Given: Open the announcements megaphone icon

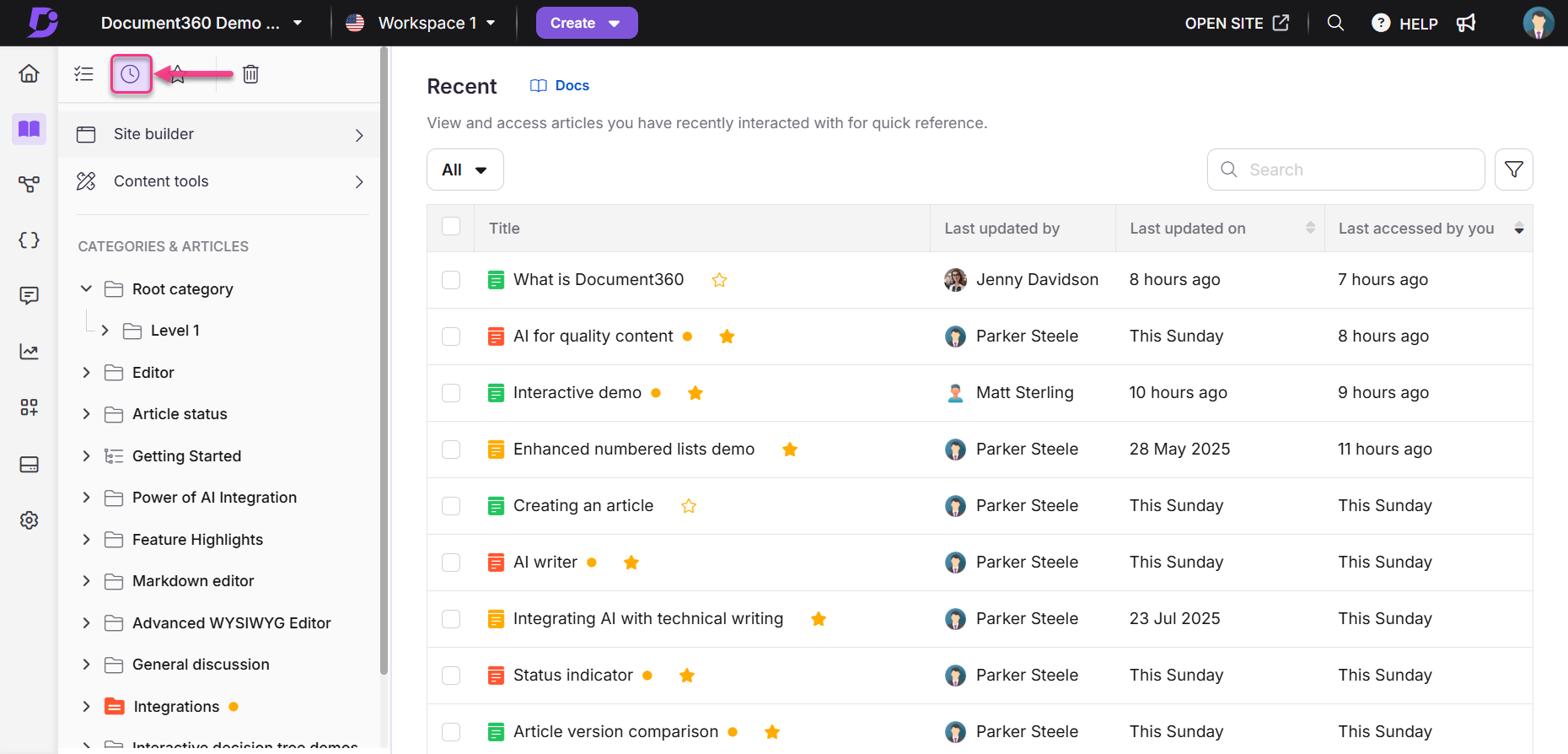Looking at the screenshot, I should coord(1466,23).
